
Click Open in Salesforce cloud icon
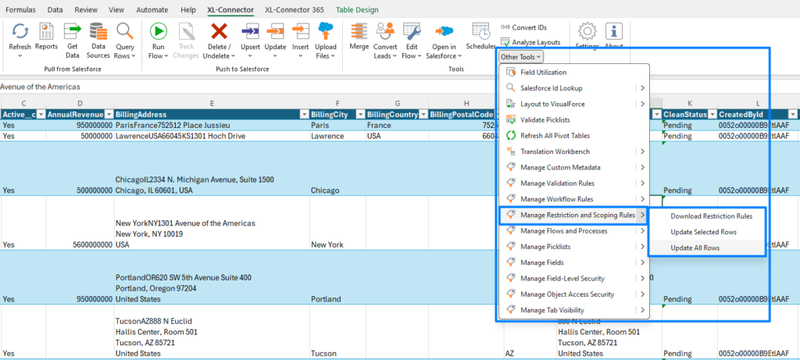pos(444,31)
